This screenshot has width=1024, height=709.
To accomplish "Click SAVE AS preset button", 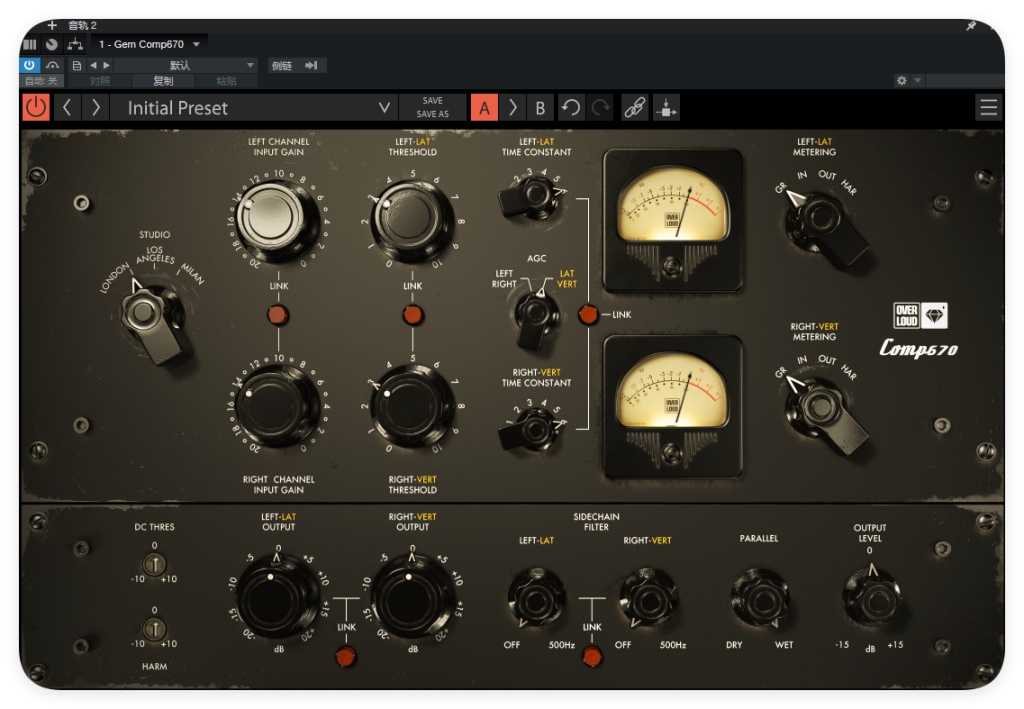I will 432,114.
